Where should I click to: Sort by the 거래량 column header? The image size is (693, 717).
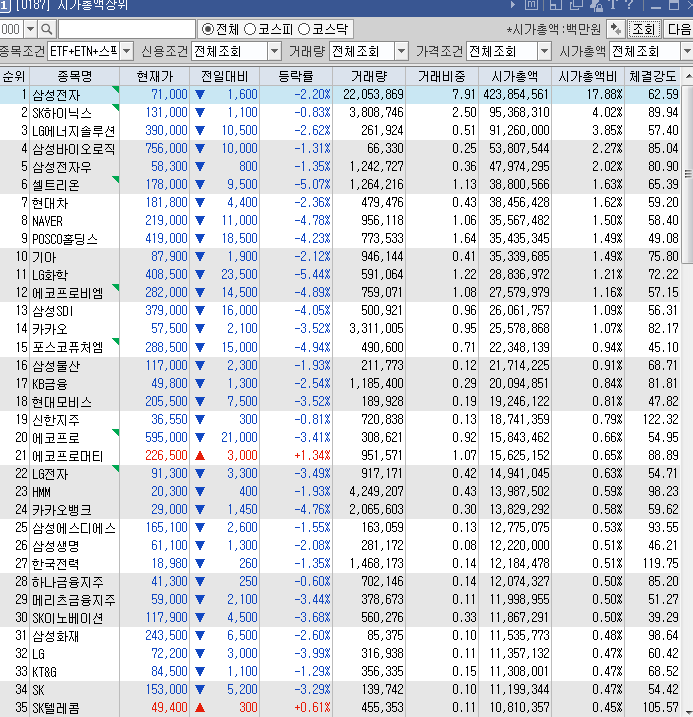point(369,76)
